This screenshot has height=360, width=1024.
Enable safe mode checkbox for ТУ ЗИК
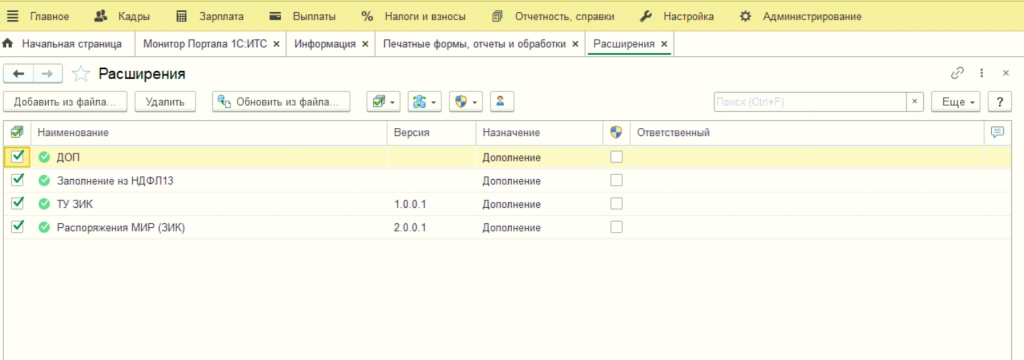tap(616, 204)
